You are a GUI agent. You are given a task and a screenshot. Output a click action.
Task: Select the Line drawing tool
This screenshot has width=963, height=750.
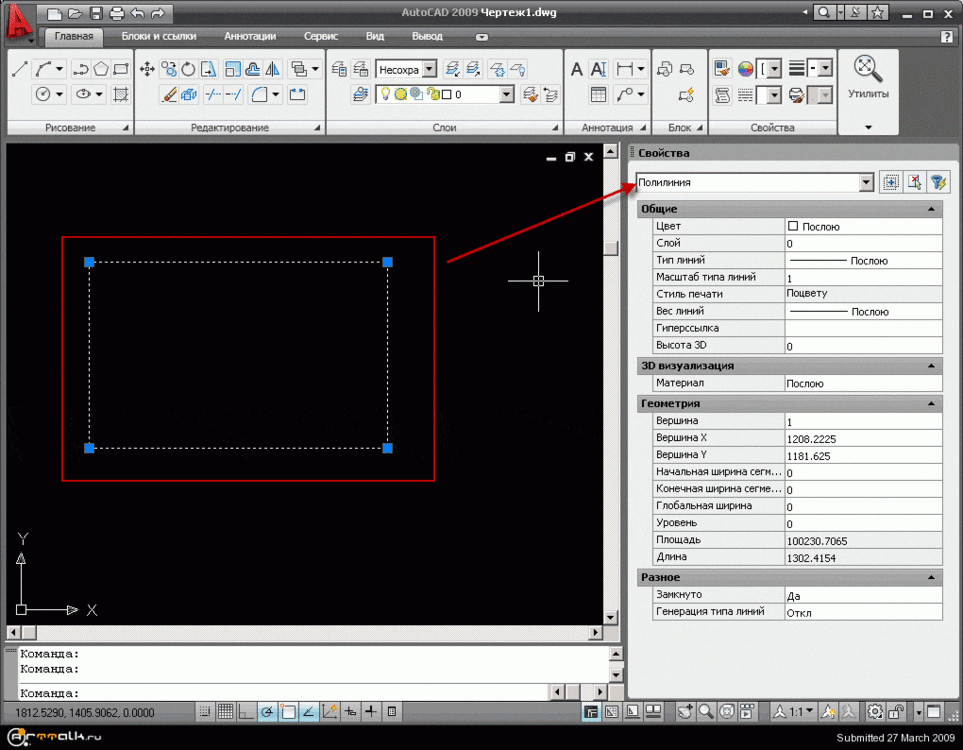click(x=19, y=69)
